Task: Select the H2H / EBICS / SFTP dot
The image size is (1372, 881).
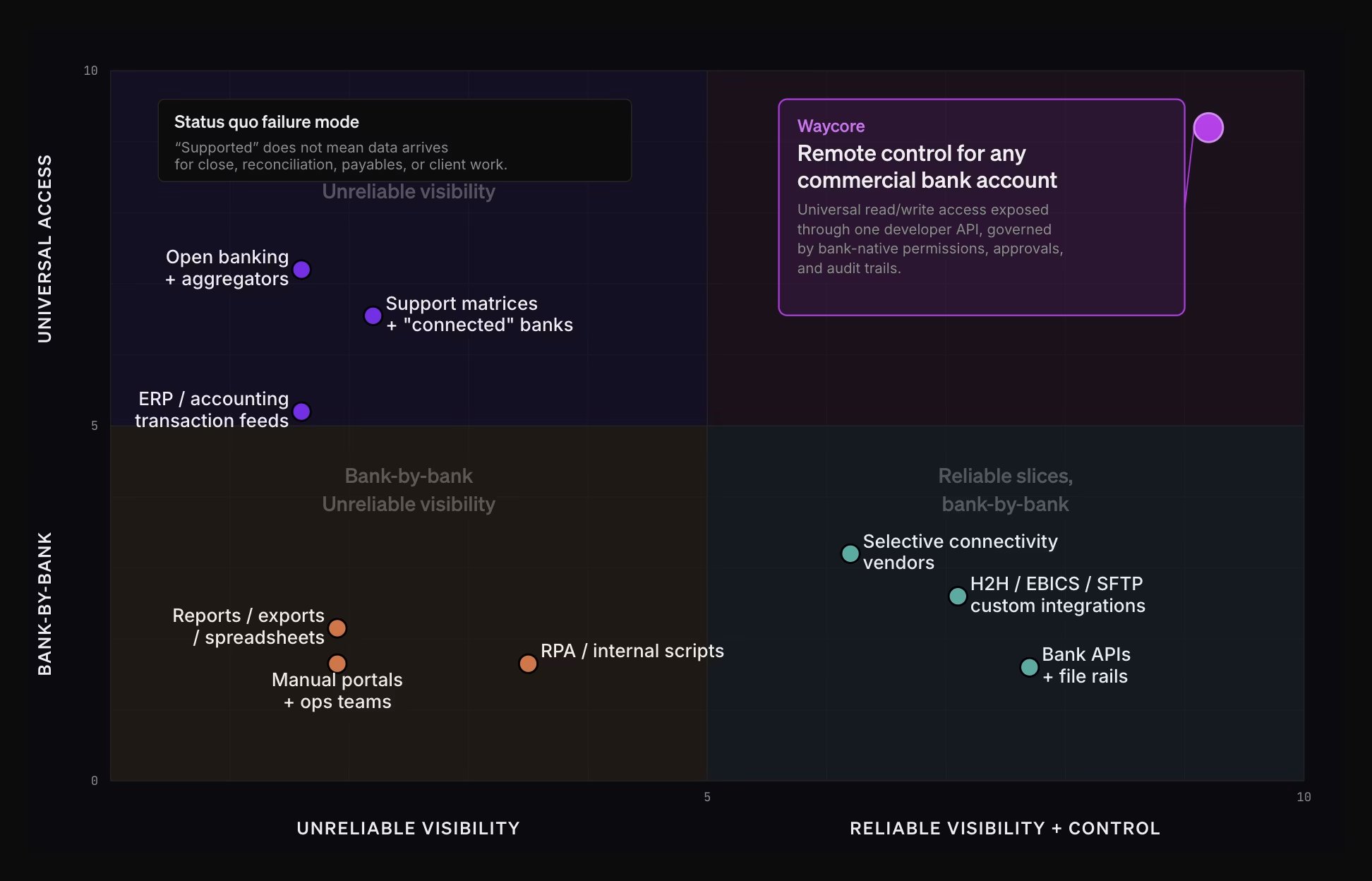Action: click(x=958, y=597)
